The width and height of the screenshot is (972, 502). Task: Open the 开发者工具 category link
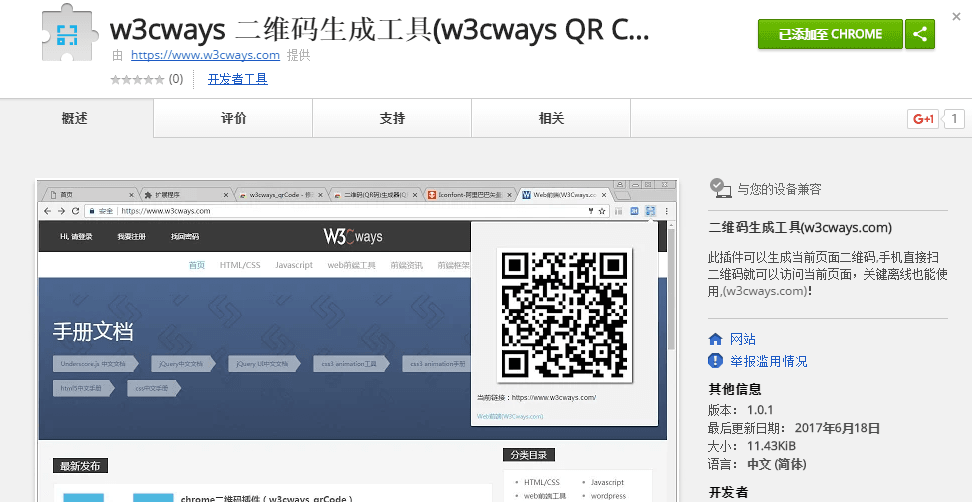point(237,79)
